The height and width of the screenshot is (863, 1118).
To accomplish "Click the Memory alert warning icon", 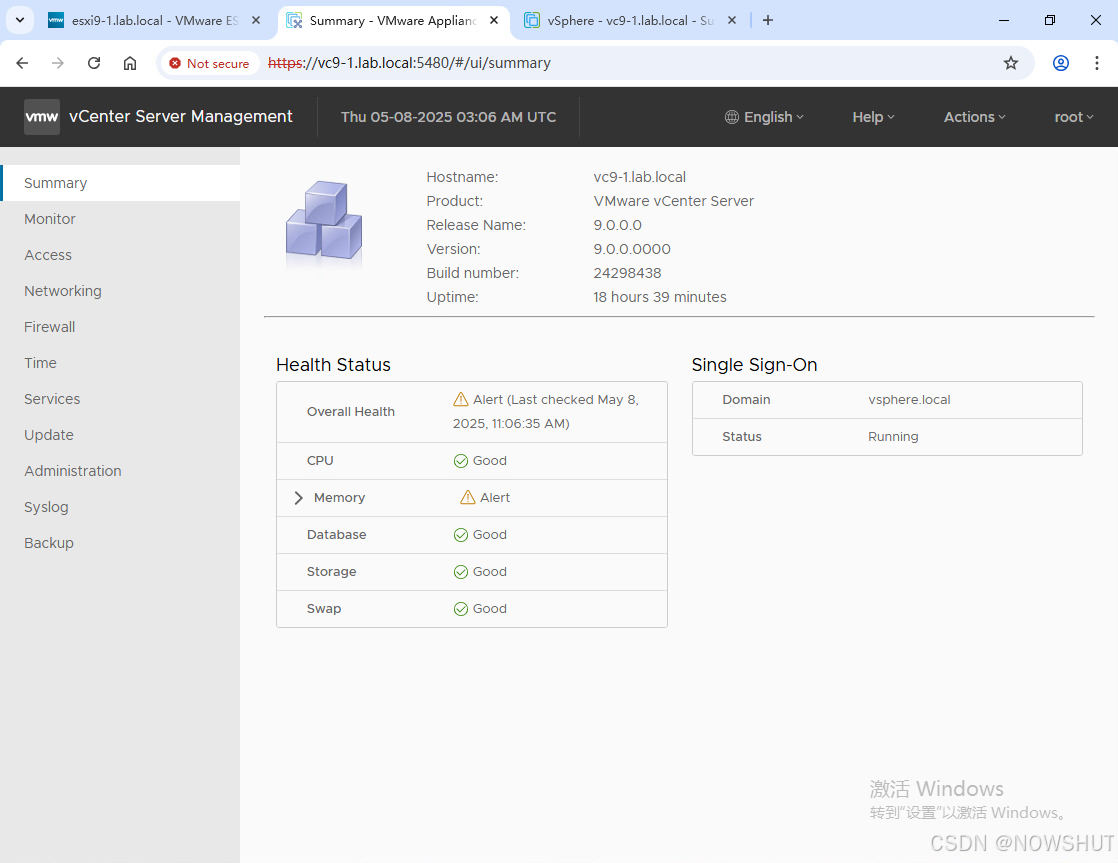I will click(468, 497).
